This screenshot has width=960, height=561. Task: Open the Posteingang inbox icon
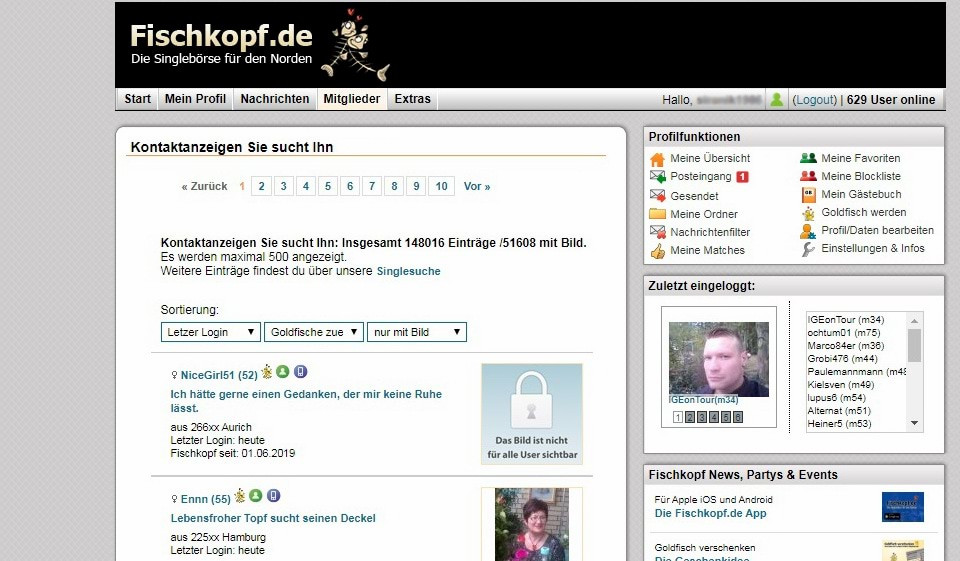pos(657,177)
